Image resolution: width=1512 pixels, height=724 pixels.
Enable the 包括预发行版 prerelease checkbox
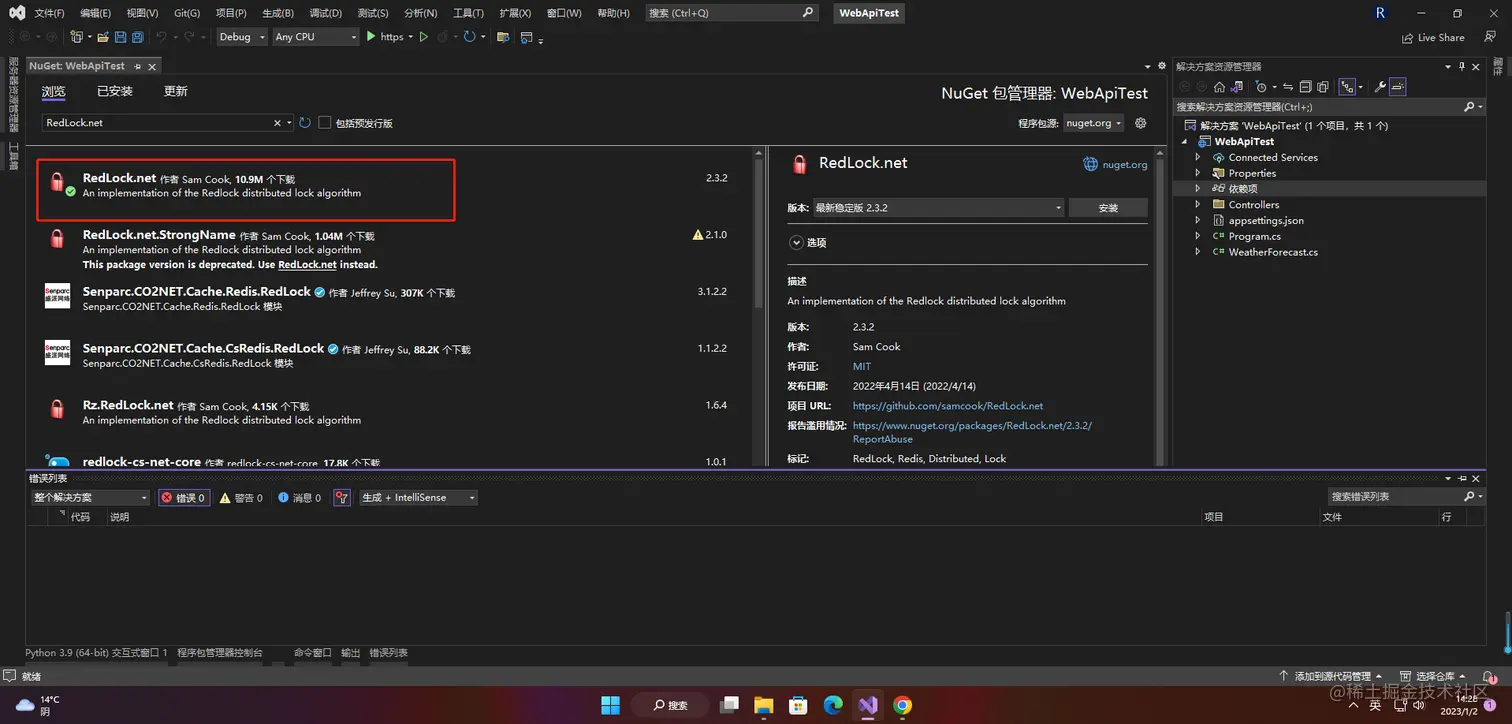click(325, 123)
